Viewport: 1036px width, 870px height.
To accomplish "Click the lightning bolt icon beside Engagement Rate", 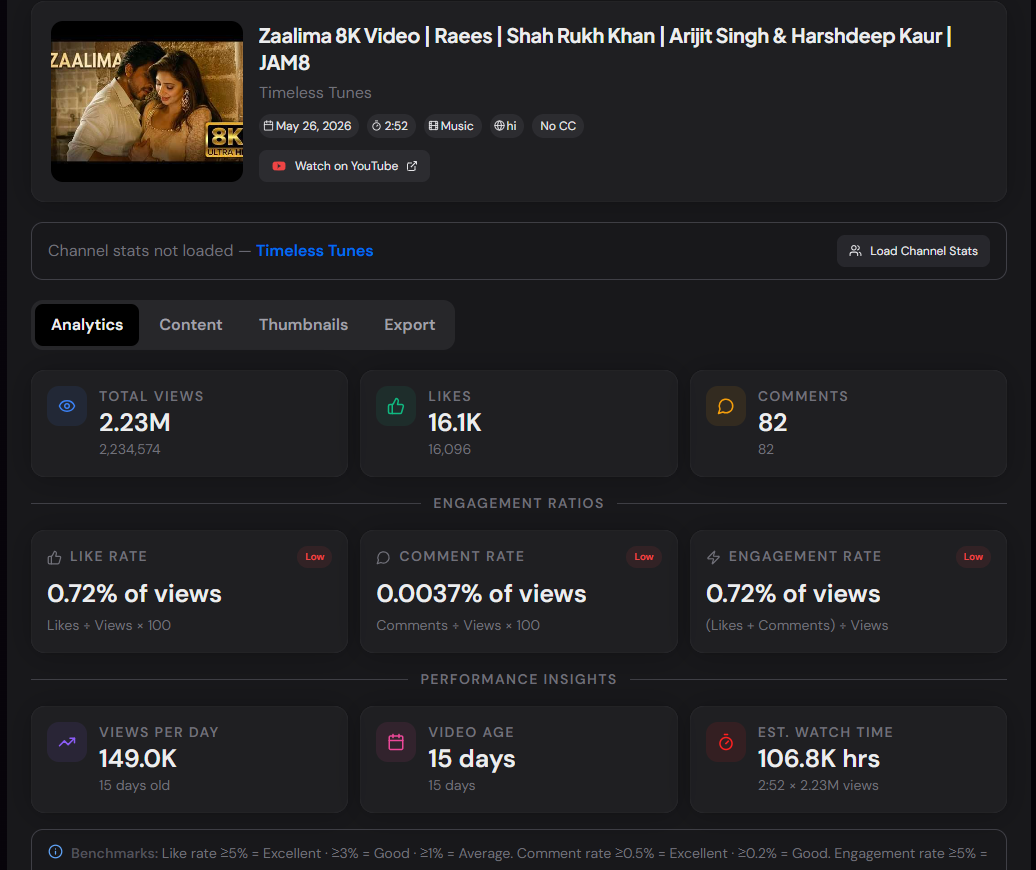I will point(713,558).
